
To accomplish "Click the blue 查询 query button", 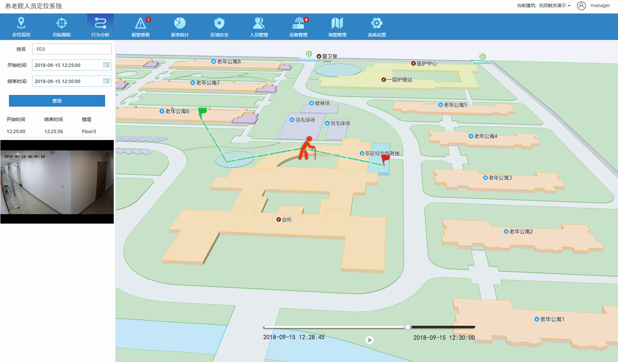I will pos(57,101).
